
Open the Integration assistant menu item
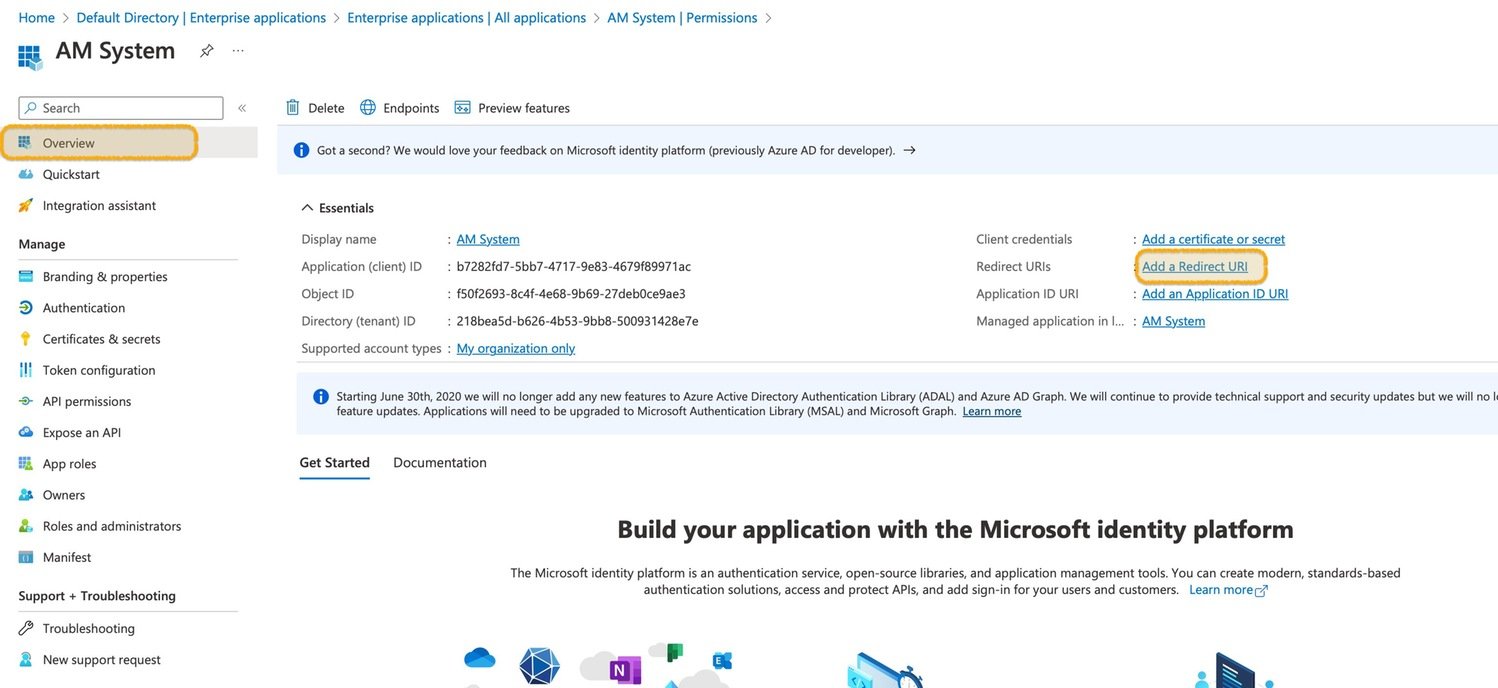99,205
